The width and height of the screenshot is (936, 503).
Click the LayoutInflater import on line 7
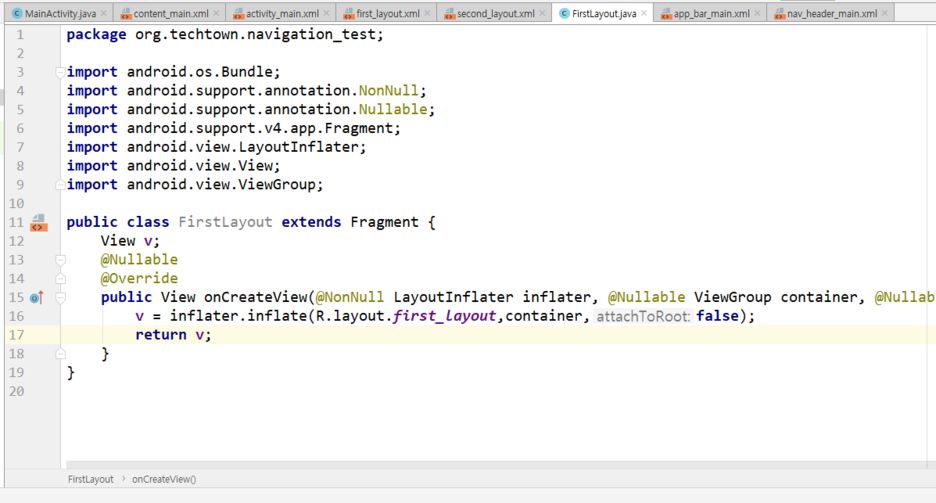[x=298, y=147]
